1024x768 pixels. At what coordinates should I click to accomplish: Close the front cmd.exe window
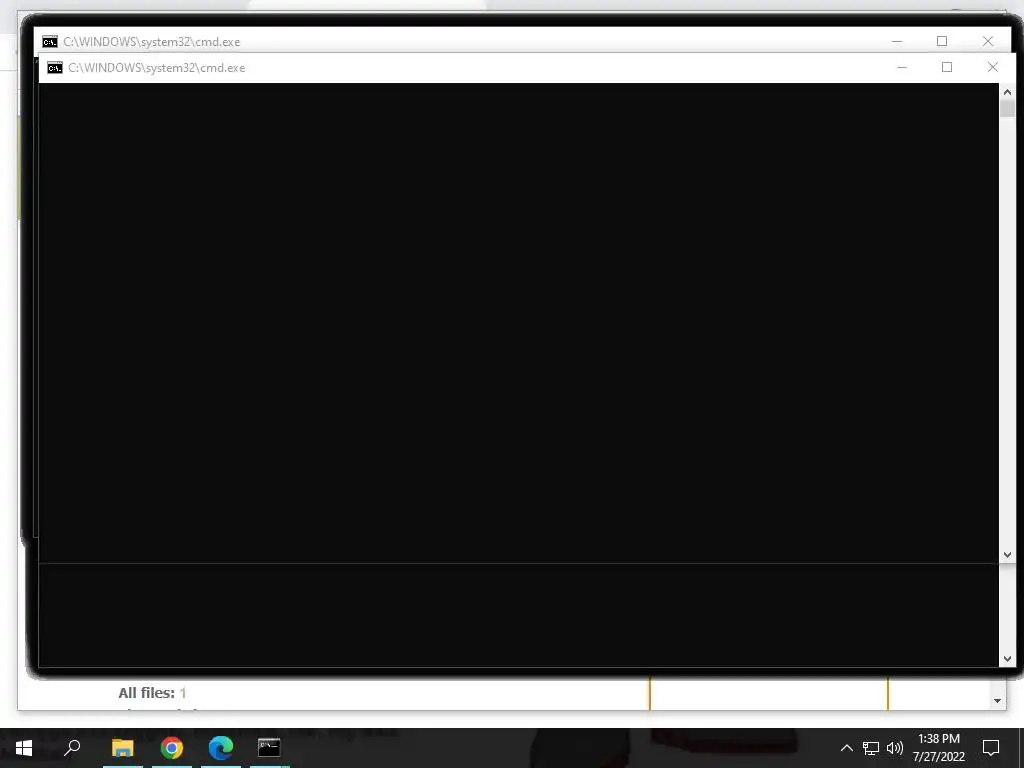tap(993, 67)
